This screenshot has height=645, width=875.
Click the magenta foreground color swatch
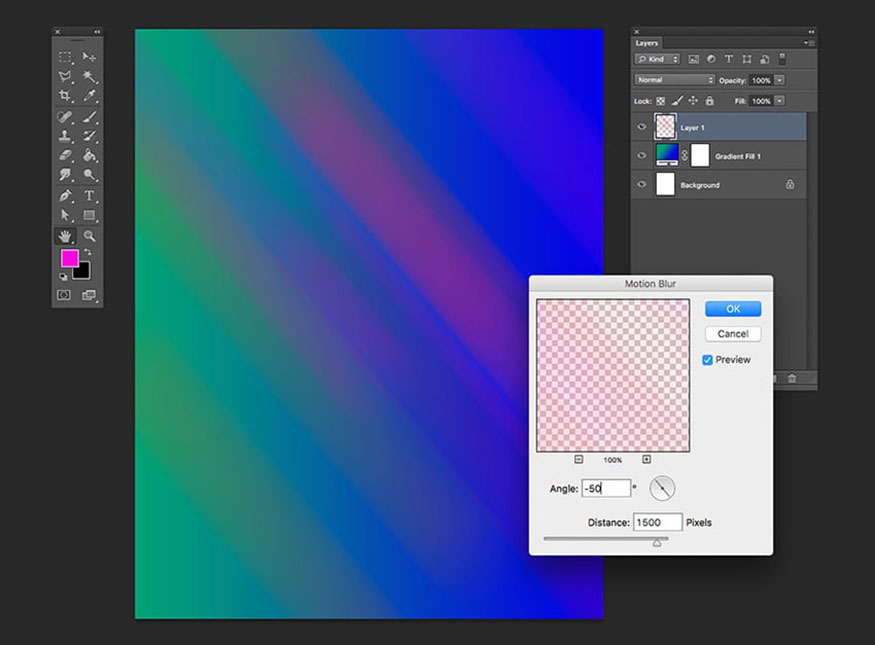coord(69,258)
